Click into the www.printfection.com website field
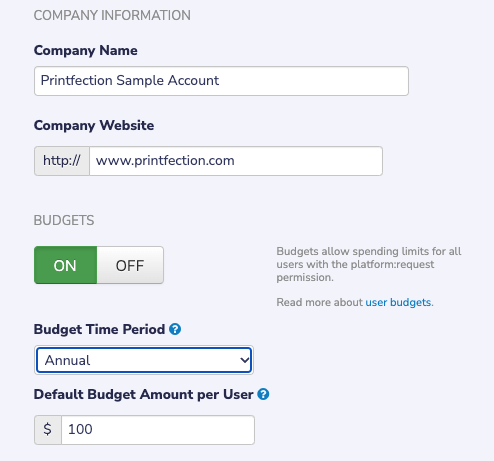 coord(236,161)
